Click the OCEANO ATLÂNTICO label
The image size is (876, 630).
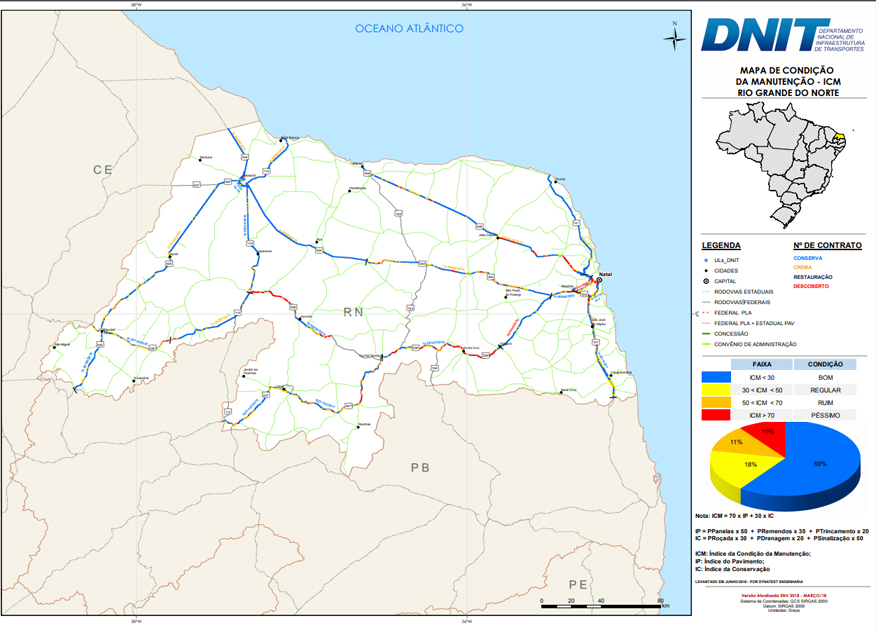pyautogui.click(x=409, y=28)
